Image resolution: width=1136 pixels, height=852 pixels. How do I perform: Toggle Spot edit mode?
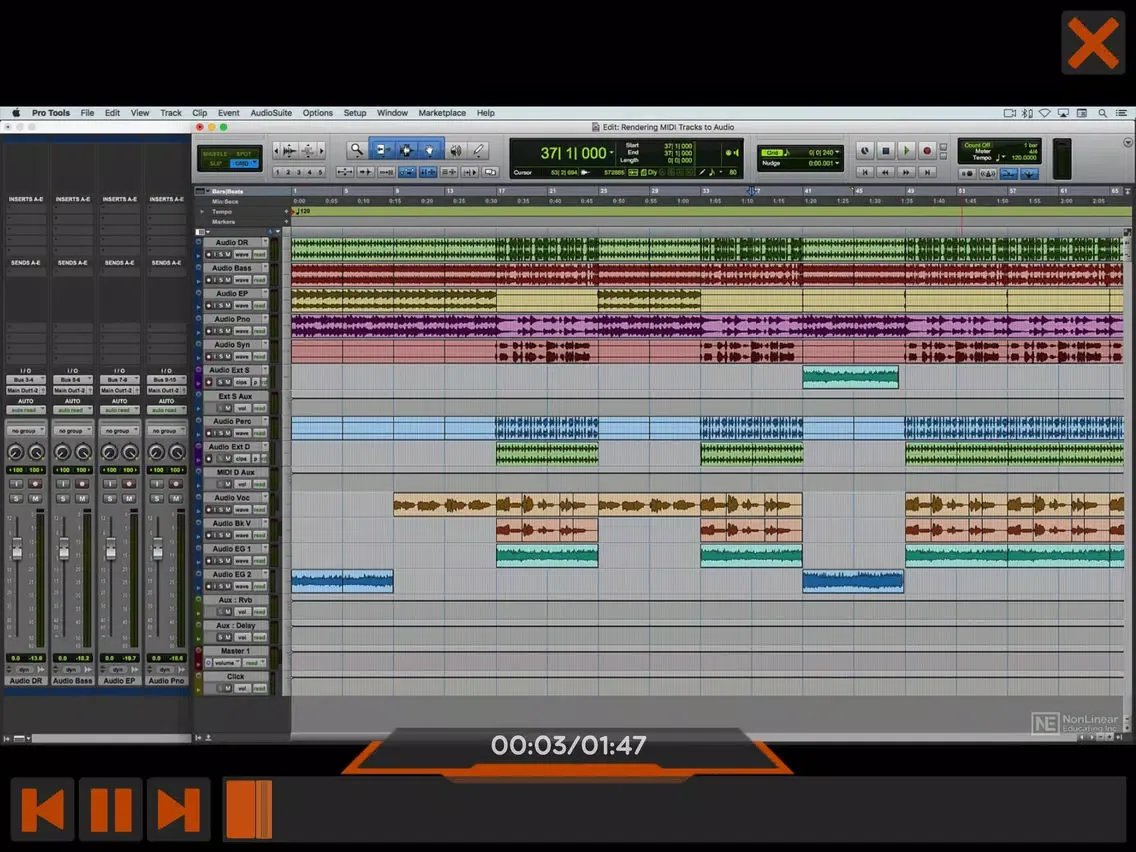tap(244, 154)
